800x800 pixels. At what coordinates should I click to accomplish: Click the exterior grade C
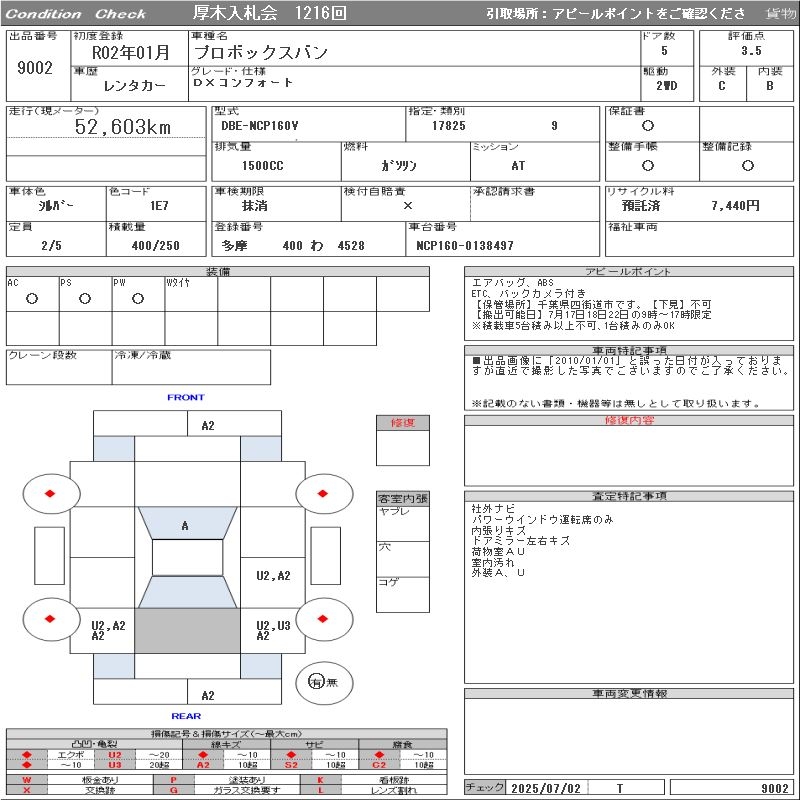[722, 86]
